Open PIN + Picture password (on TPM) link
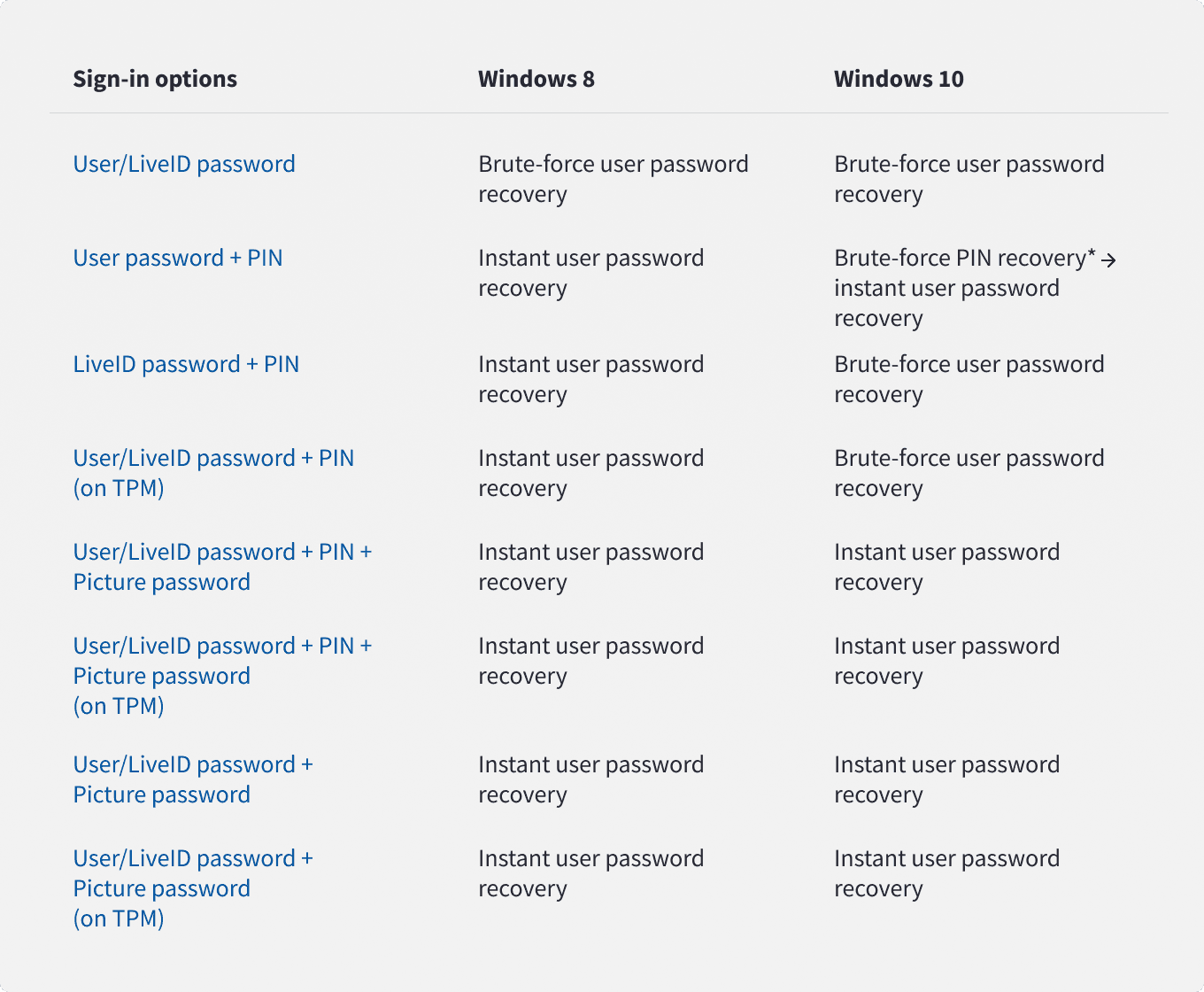 222,676
